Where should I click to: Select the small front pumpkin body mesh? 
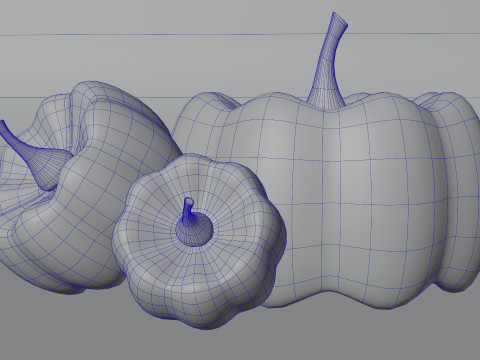[199, 241]
